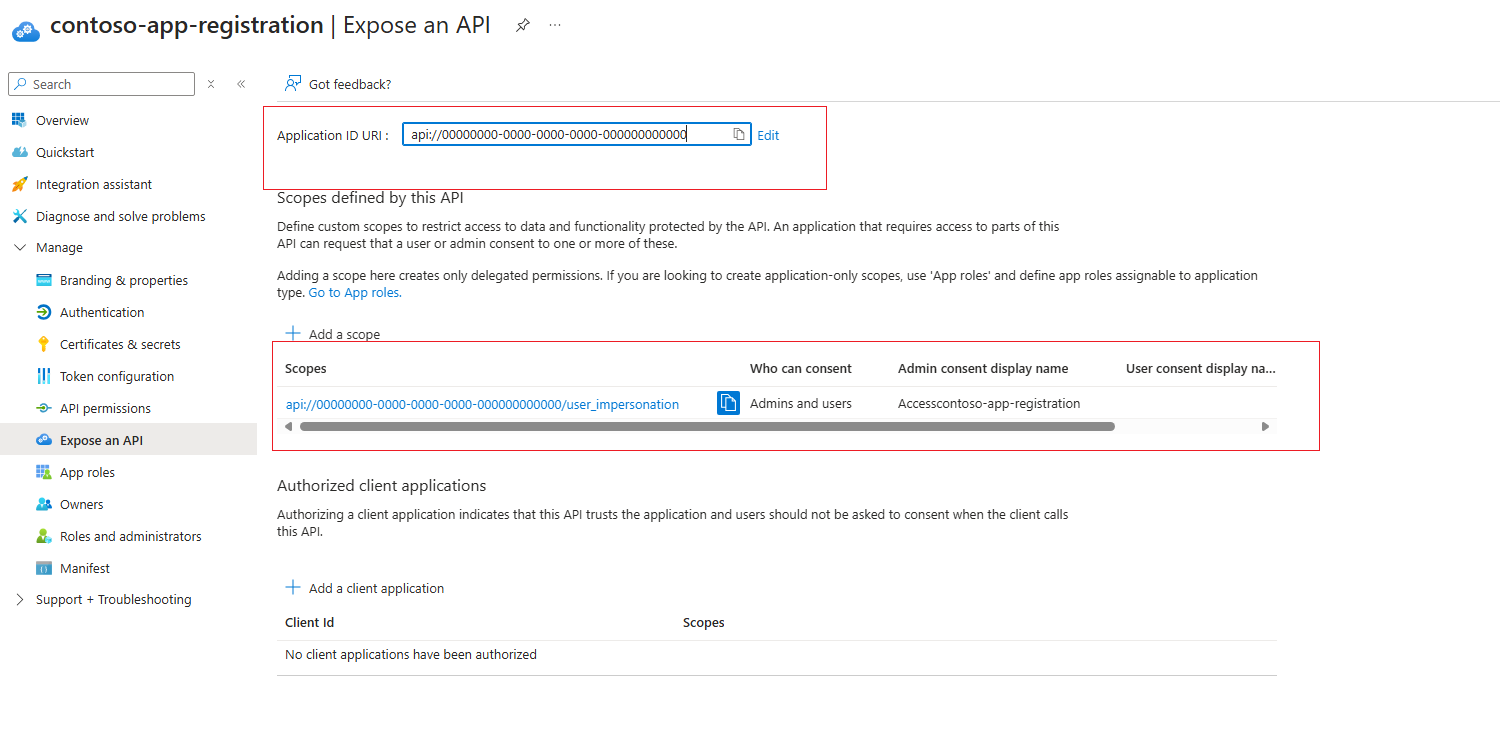Image resolution: width=1500 pixels, height=731 pixels.
Task: Click the API permissions icon
Action: 43,408
